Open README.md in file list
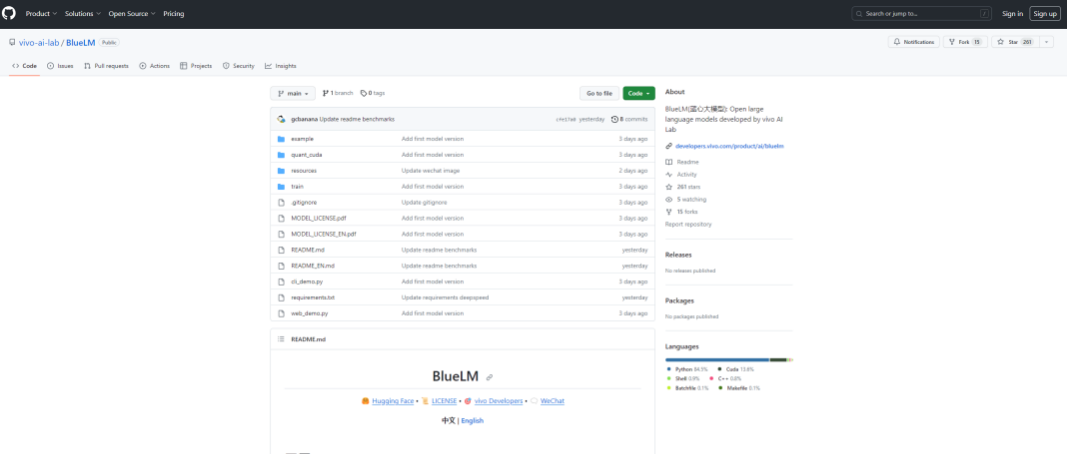The height and width of the screenshot is (454, 1067). (x=308, y=250)
